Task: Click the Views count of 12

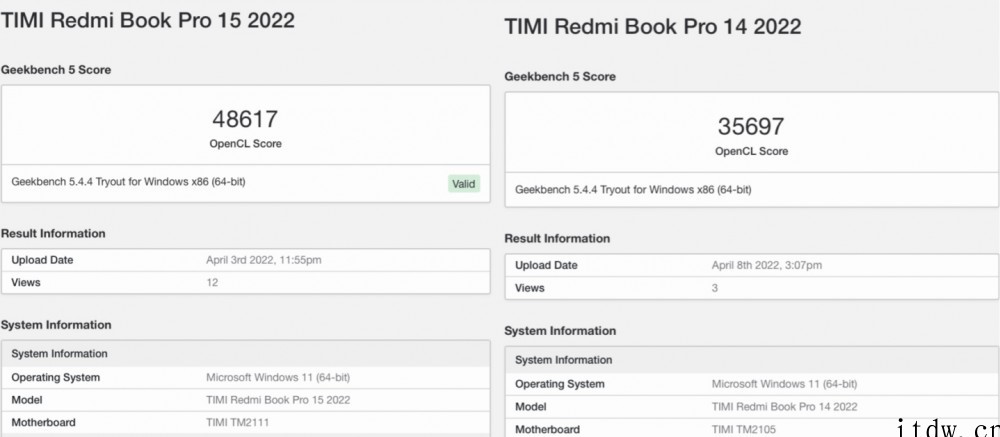Action: click(212, 282)
